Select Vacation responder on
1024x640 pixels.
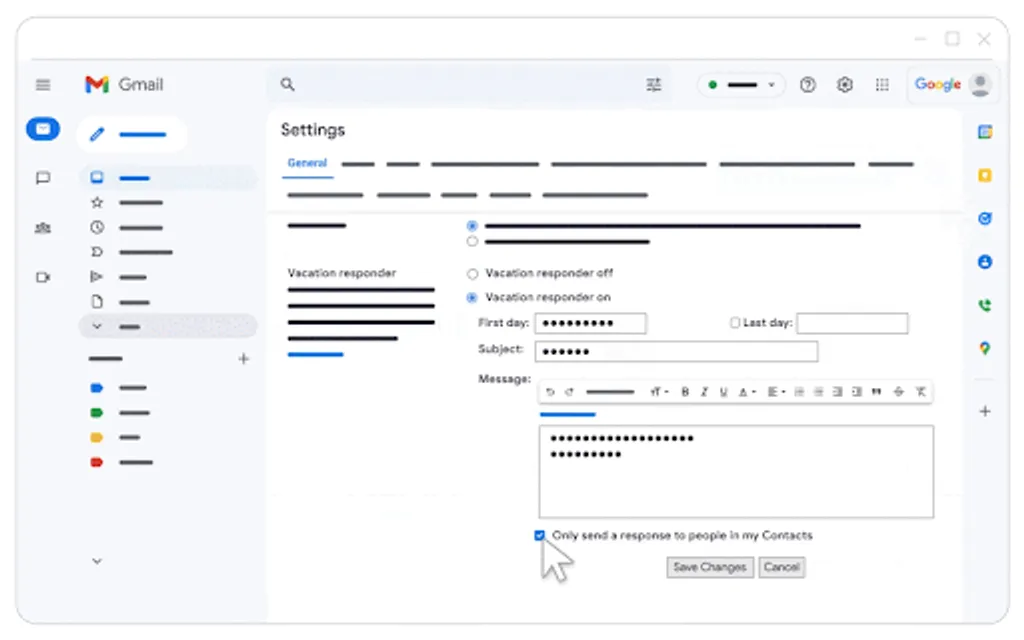pos(472,298)
